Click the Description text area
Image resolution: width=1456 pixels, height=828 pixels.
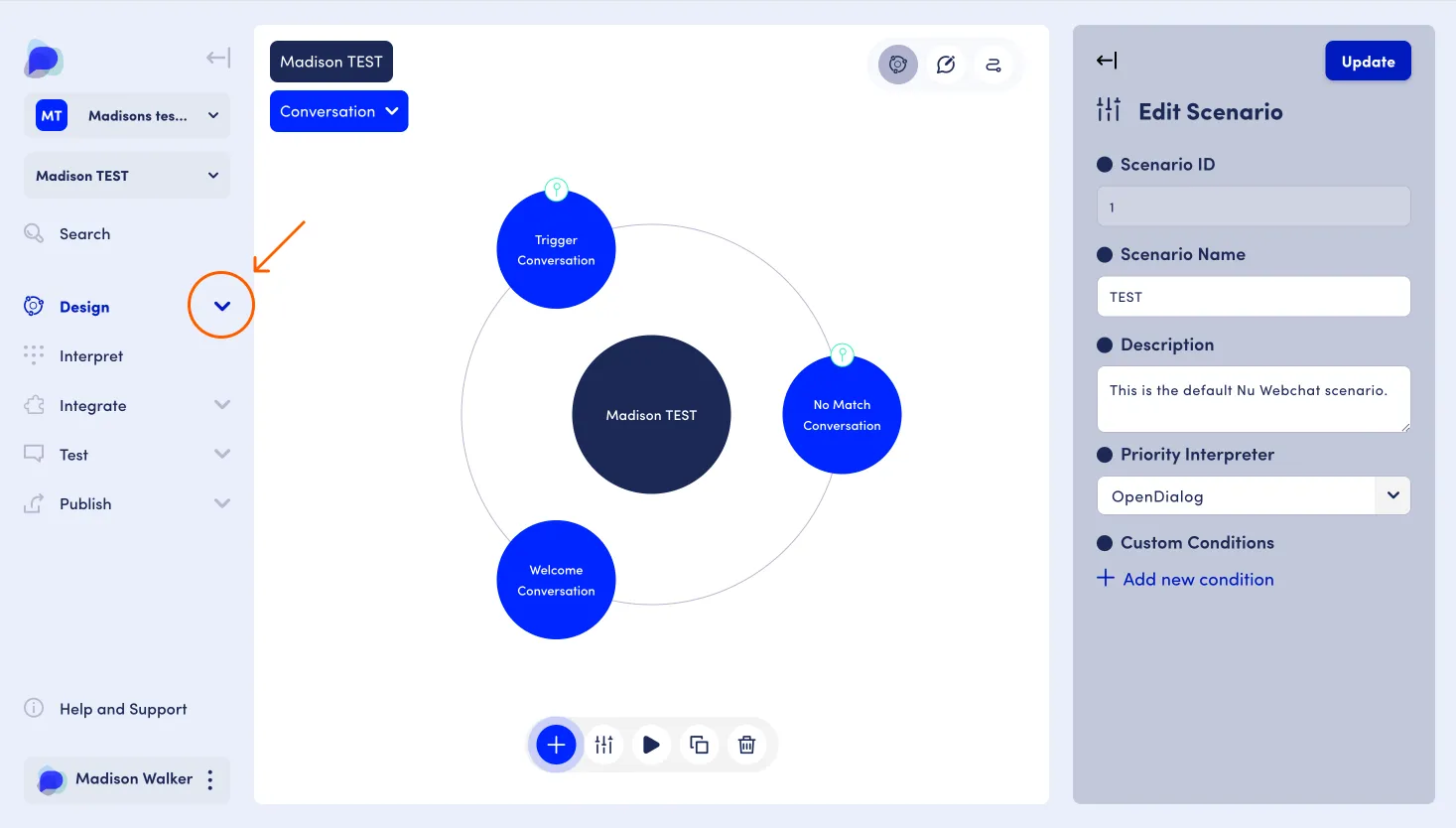pos(1254,399)
